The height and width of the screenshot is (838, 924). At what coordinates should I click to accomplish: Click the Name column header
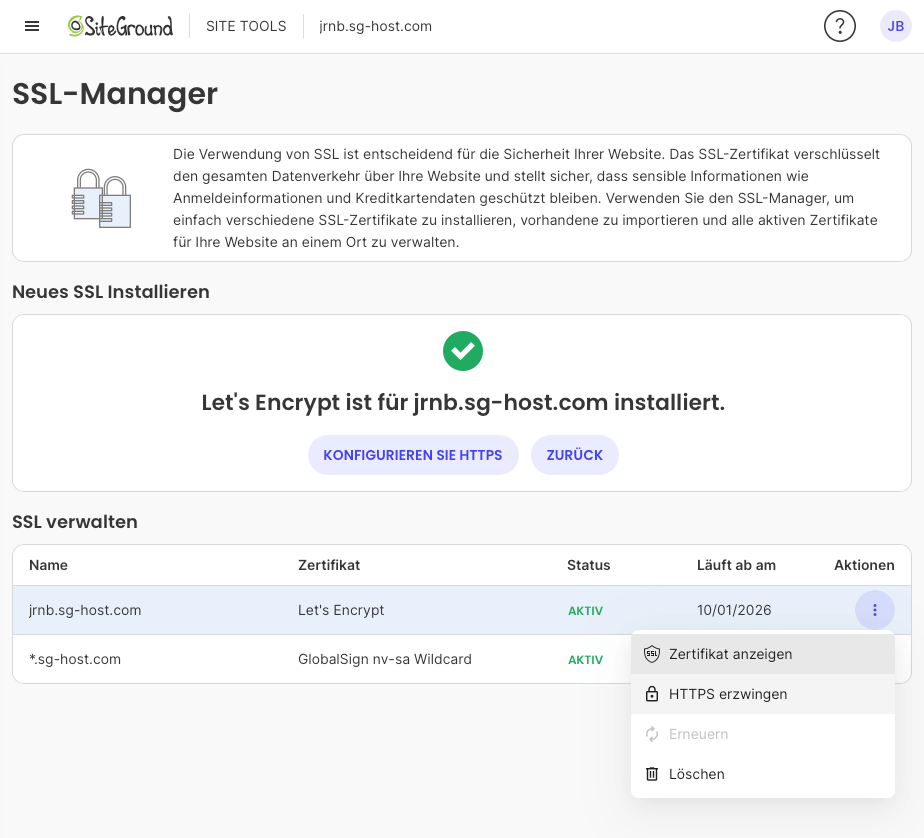pos(48,565)
